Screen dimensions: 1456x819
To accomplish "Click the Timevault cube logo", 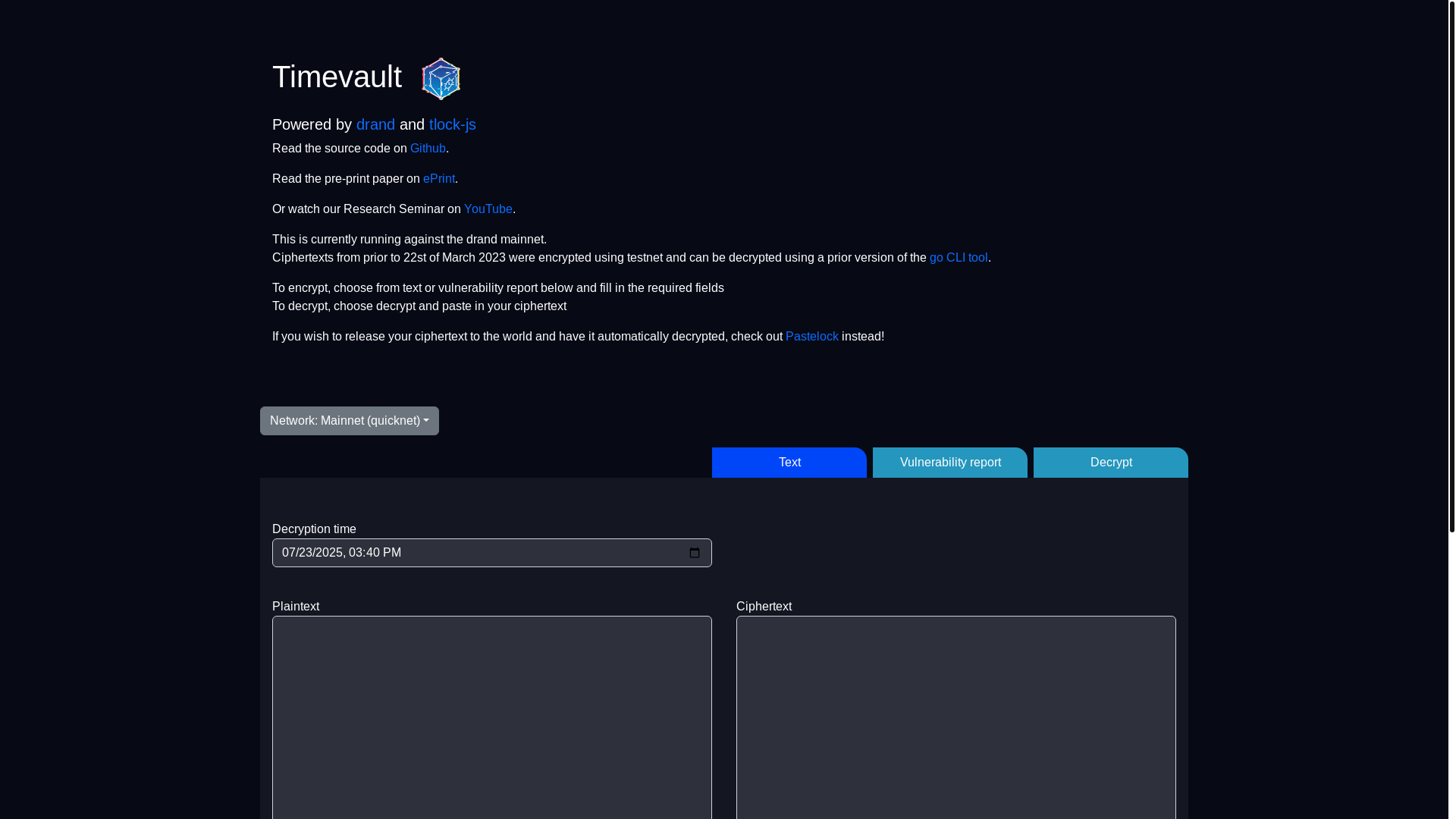I will [441, 78].
